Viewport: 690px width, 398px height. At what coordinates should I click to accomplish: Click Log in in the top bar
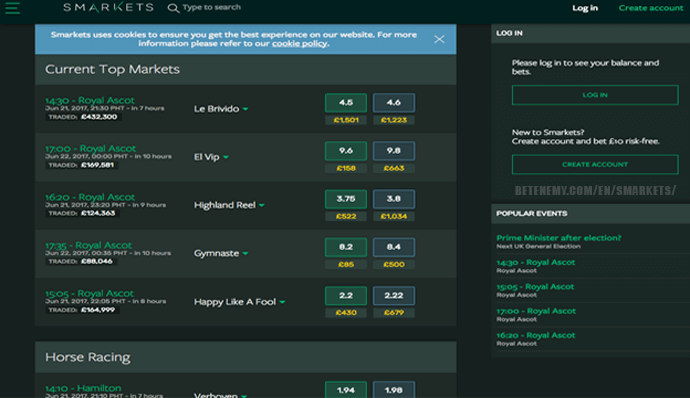click(585, 8)
